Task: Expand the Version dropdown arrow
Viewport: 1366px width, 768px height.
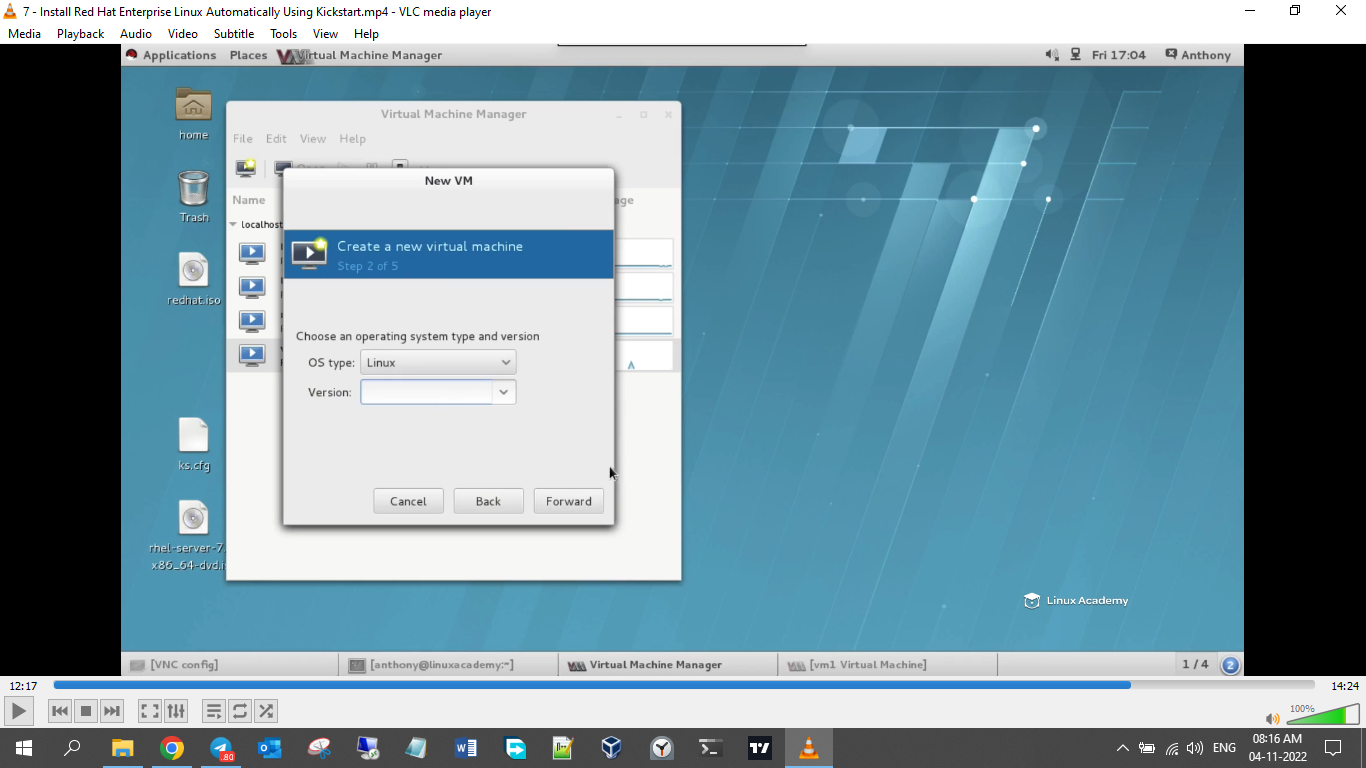Action: point(504,392)
